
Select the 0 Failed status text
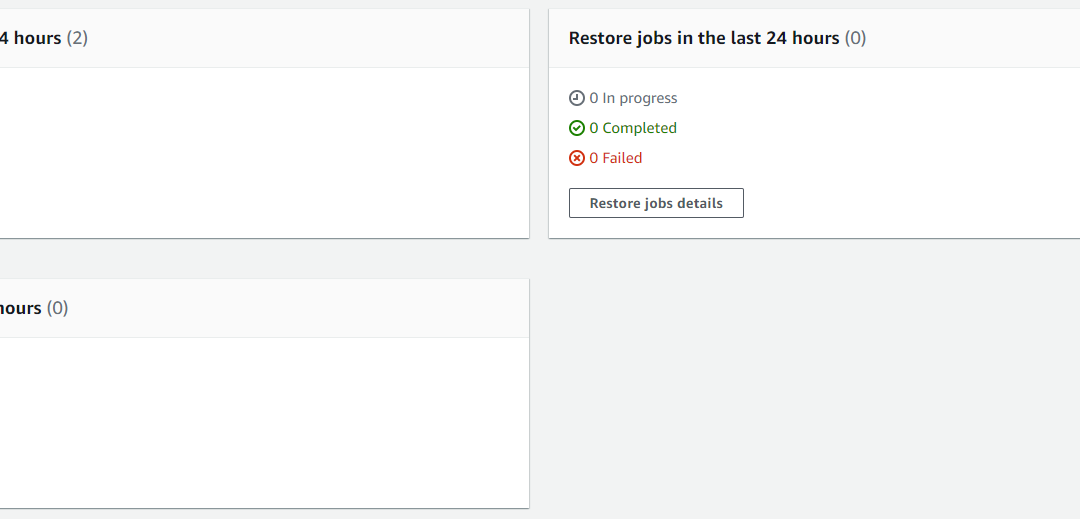[616, 158]
